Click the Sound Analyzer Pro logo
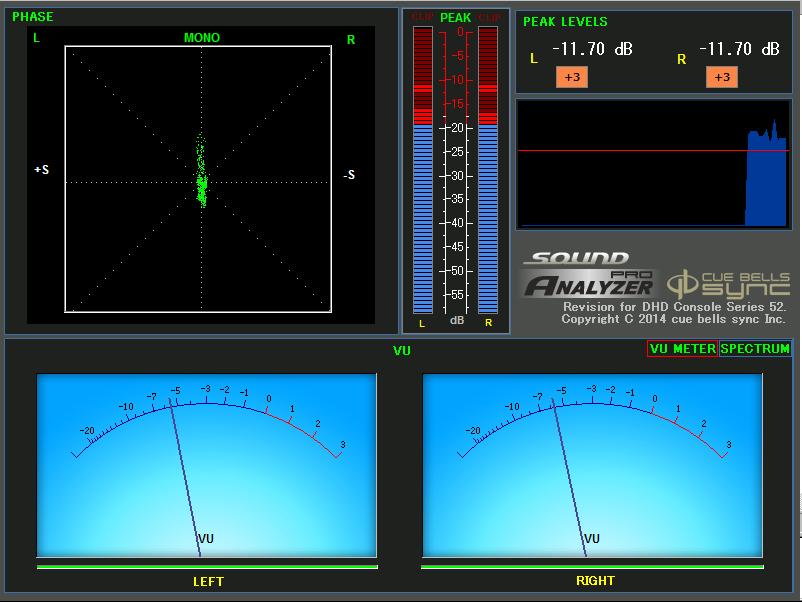This screenshot has height=602, width=802. (587, 275)
